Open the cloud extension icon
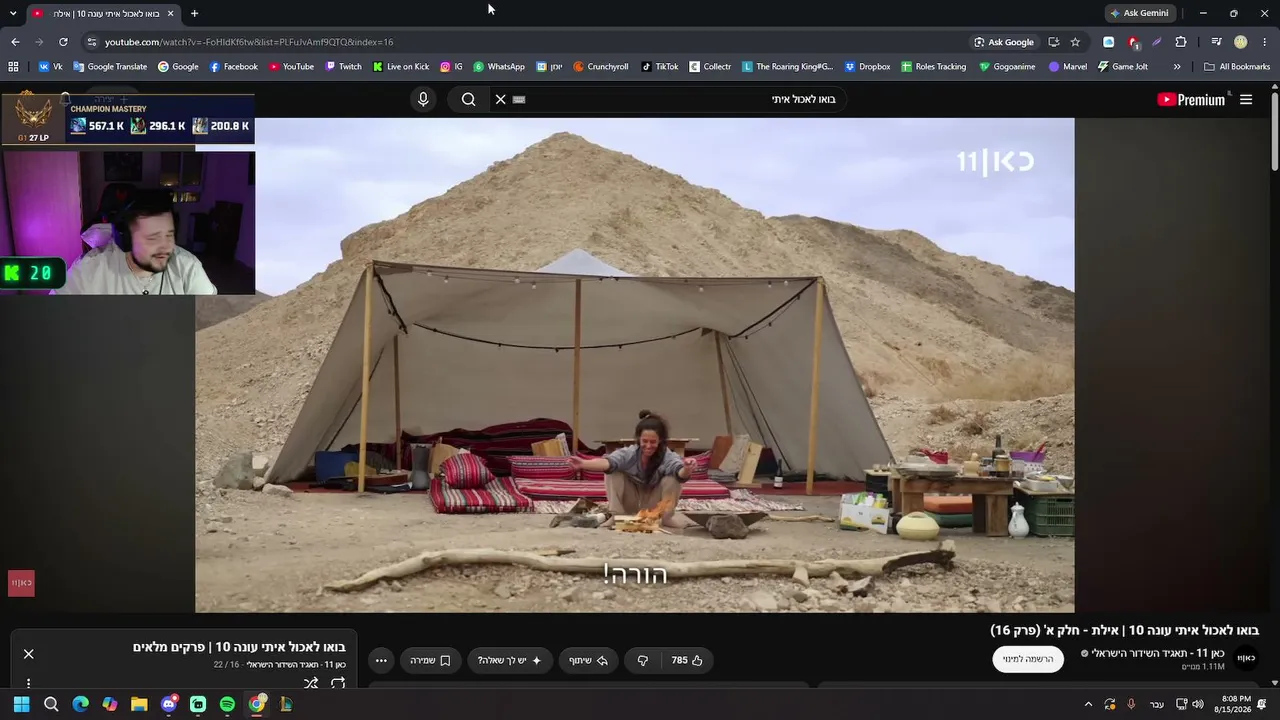 (1108, 42)
